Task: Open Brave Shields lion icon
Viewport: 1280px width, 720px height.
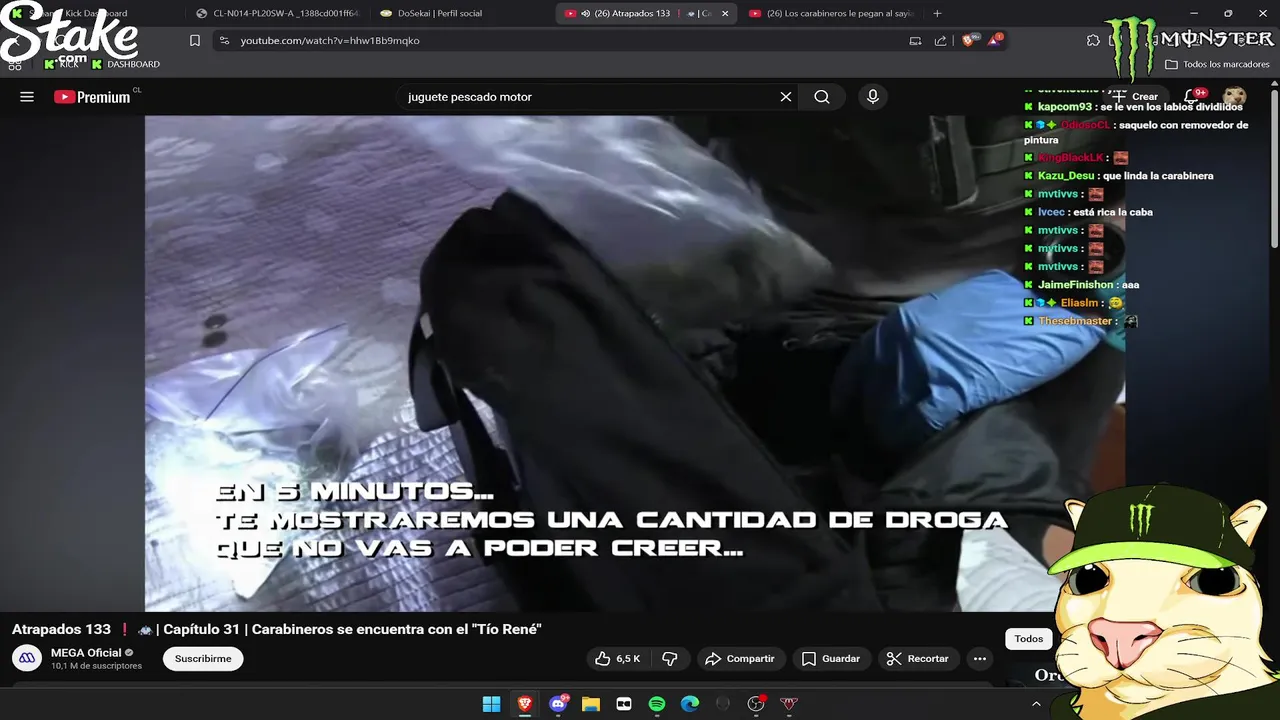Action: pos(967,41)
